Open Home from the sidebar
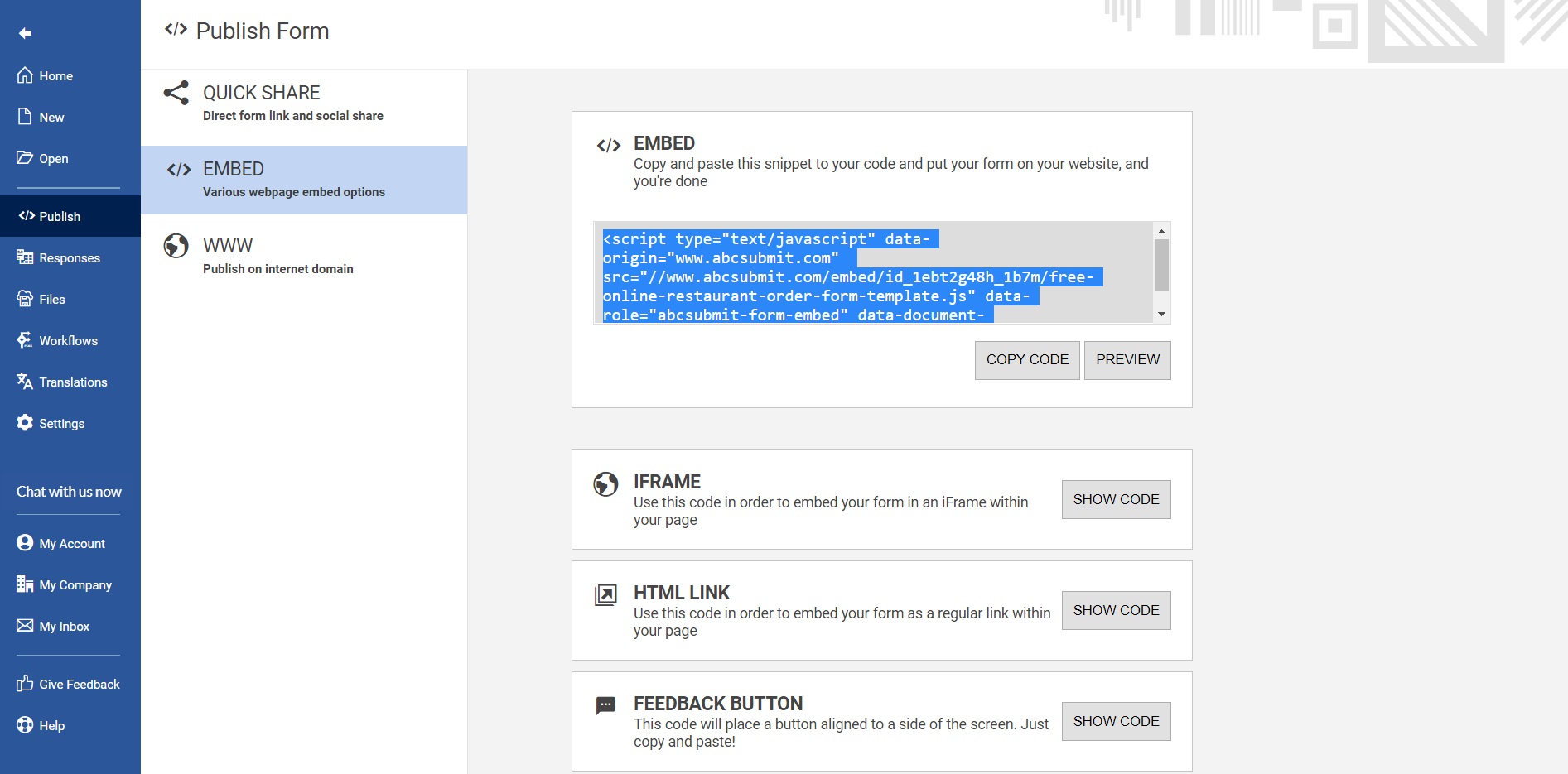1568x774 pixels. 45,75
